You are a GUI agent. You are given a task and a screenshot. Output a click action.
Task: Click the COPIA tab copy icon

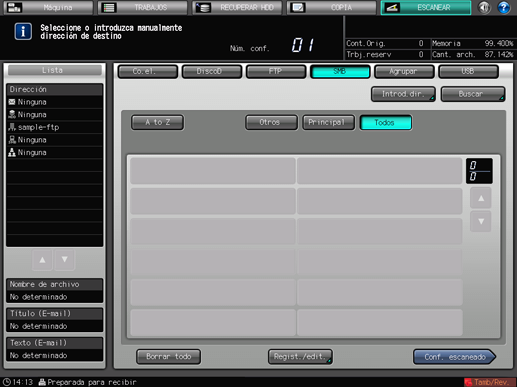point(297,7)
